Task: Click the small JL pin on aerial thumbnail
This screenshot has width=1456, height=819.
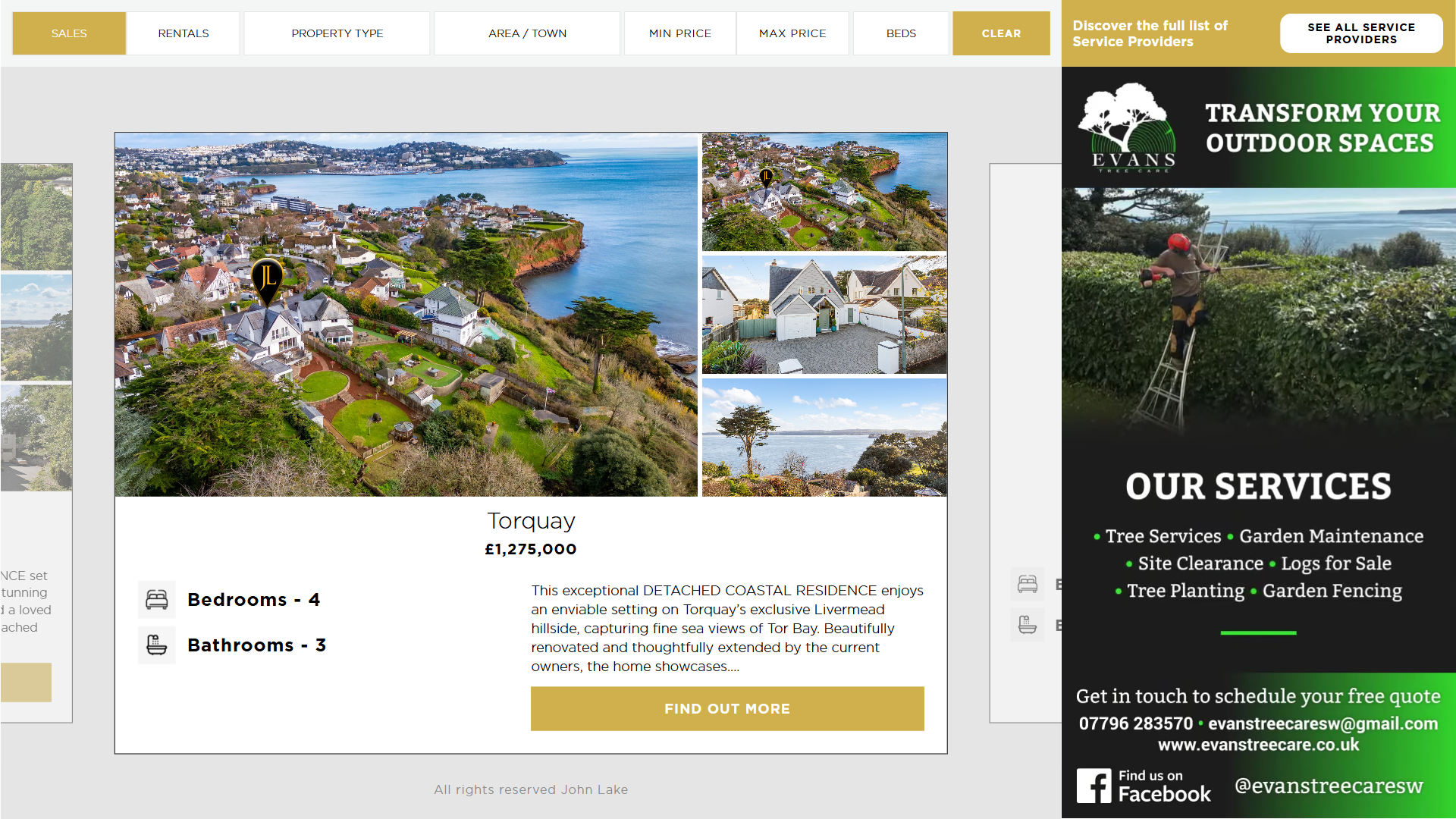Action: coord(766,177)
